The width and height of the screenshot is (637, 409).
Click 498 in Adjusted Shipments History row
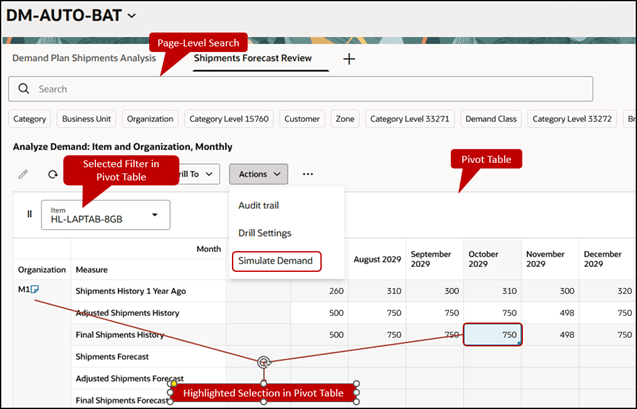[x=567, y=313]
